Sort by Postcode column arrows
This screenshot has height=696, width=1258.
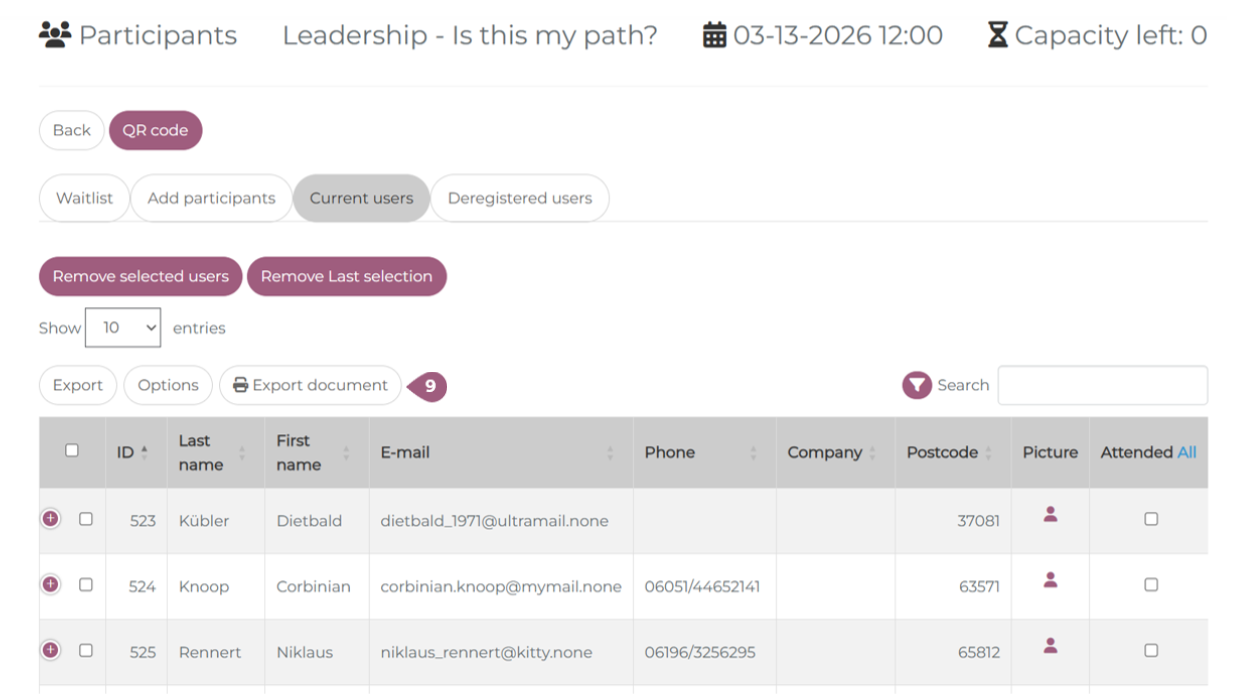click(988, 453)
